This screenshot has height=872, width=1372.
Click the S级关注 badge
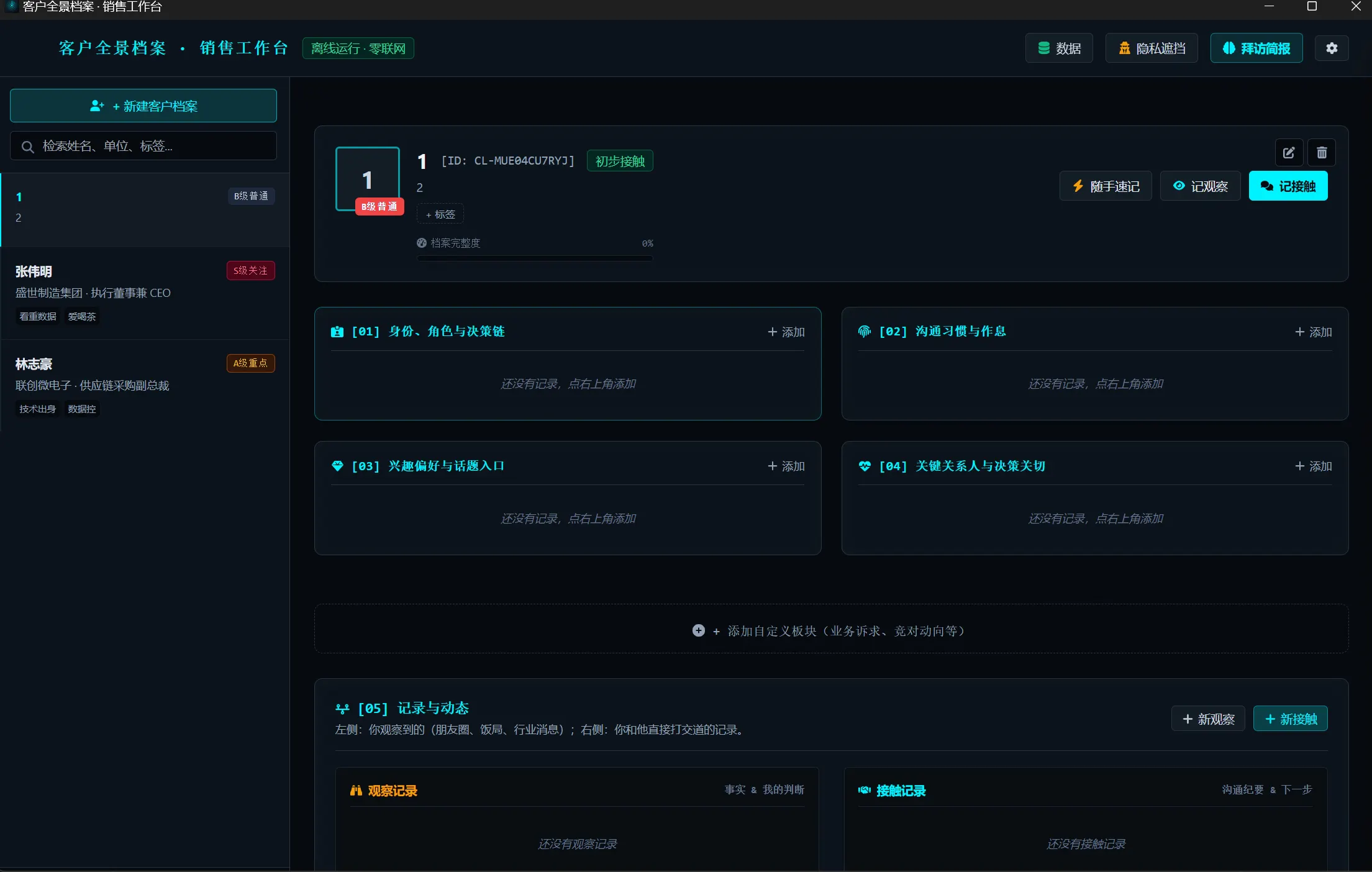[250, 270]
